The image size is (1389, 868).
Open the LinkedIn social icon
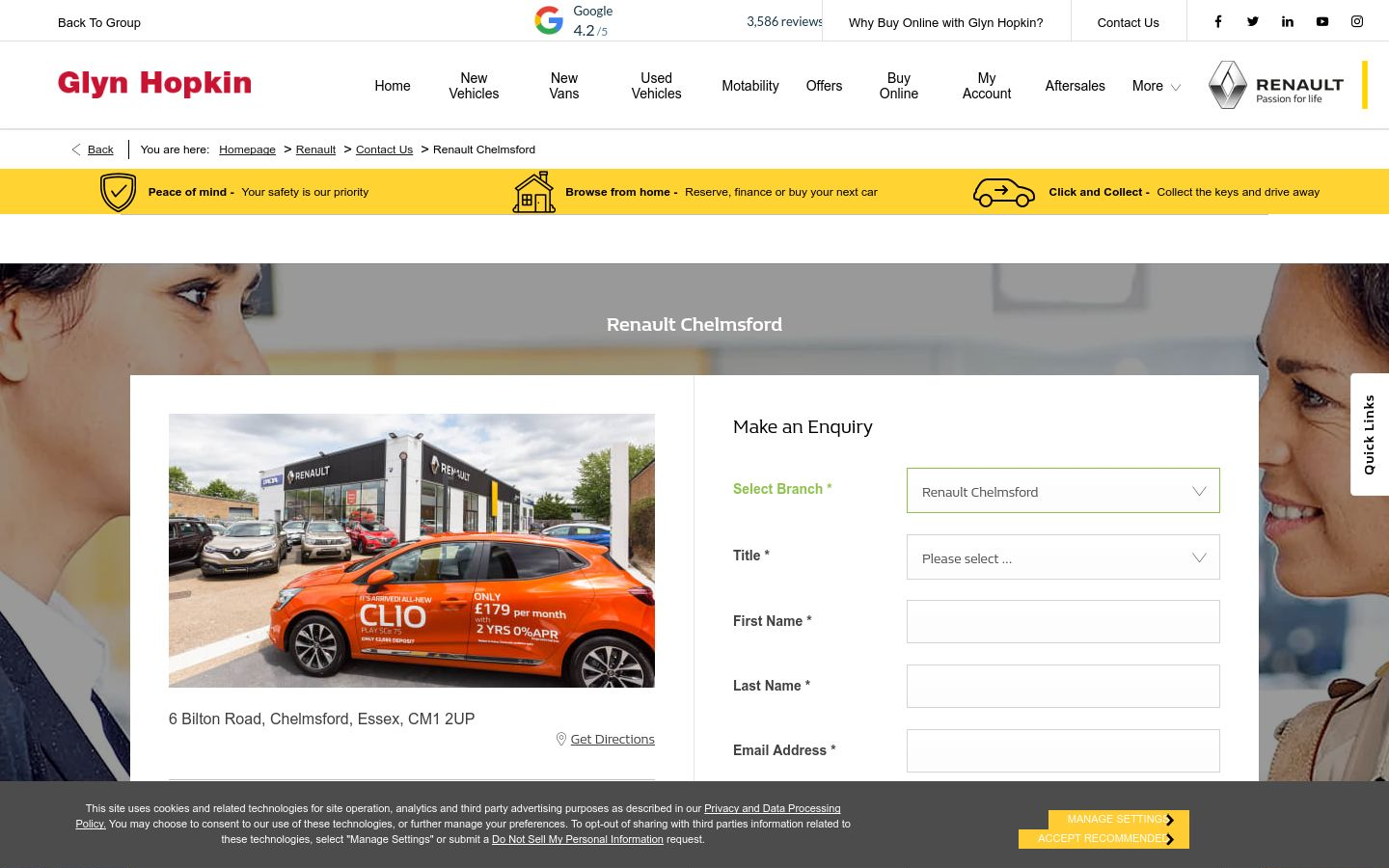click(1288, 21)
